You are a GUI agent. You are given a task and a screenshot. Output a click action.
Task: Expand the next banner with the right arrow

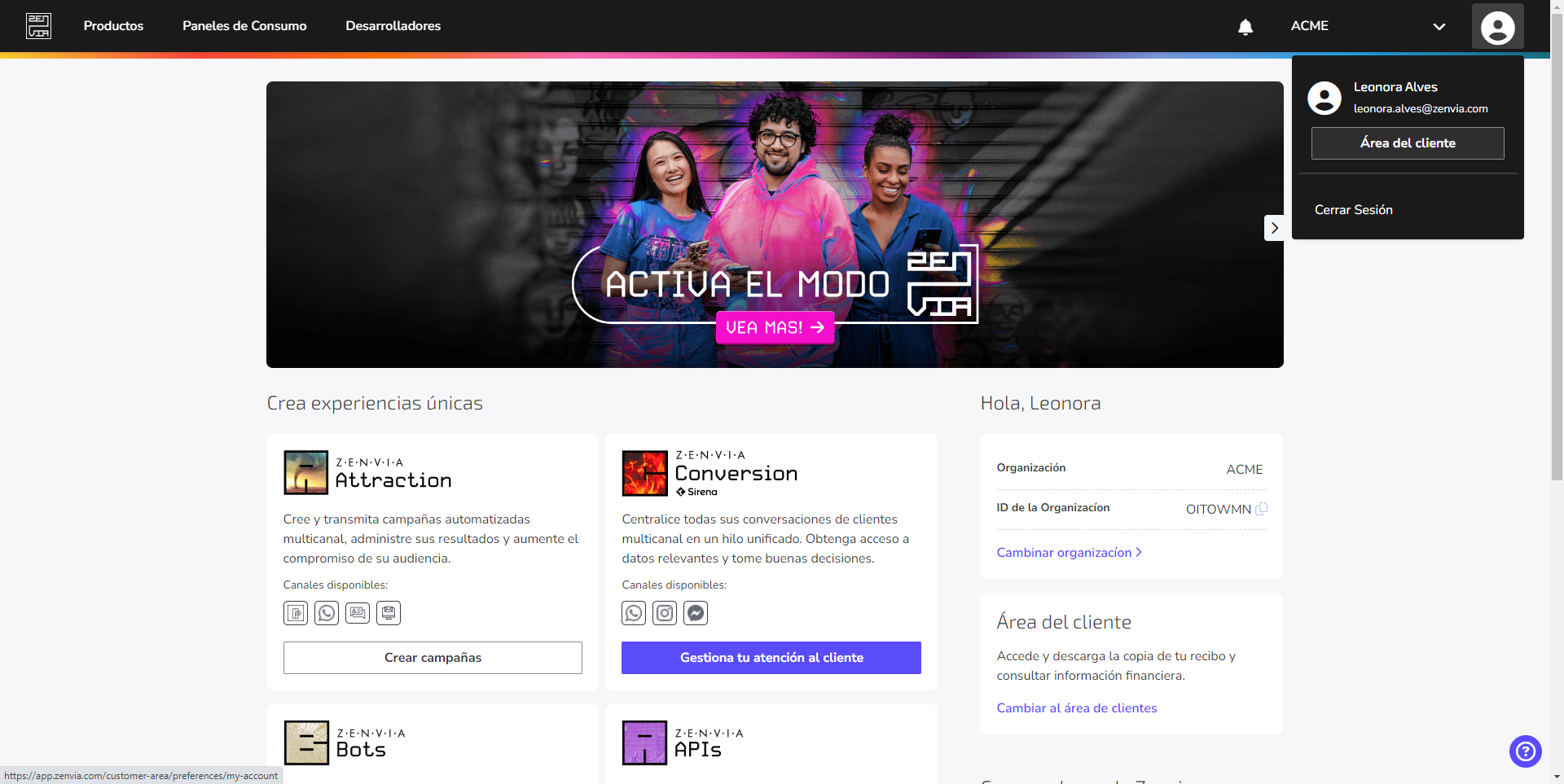click(1274, 227)
